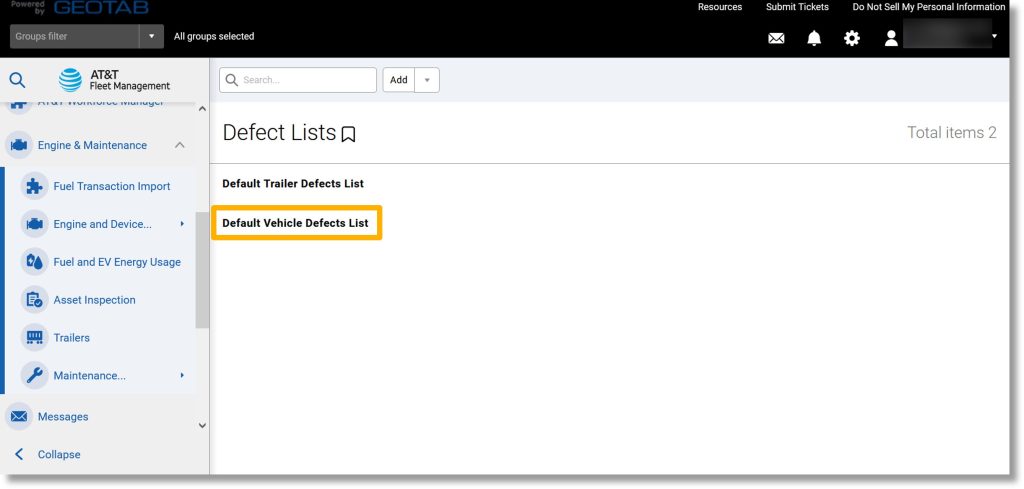The image size is (1024, 489).
Task: Click the Fuel and EV Energy Usage icon
Action: (34, 262)
